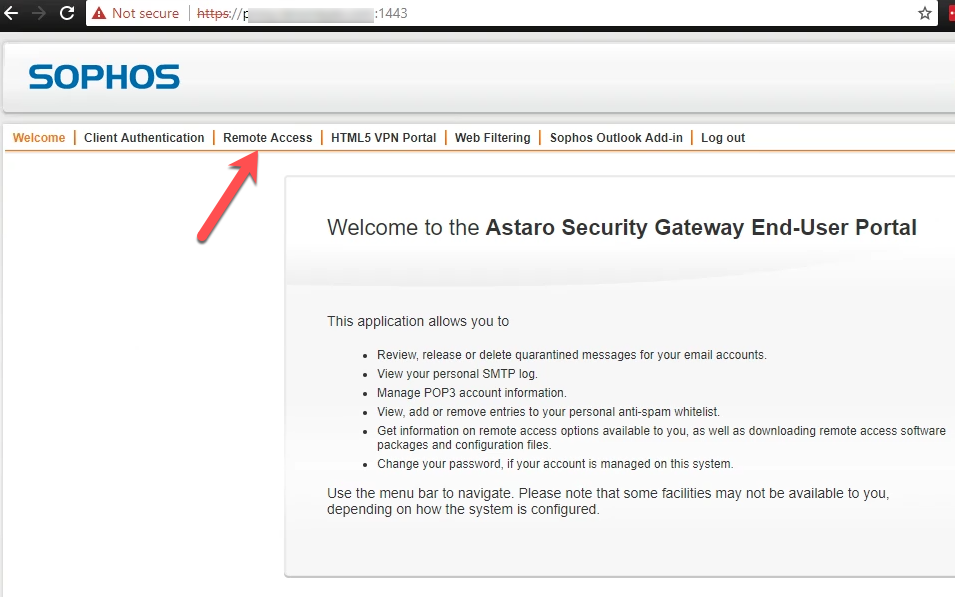
Task: Click the 'Not secure' label text
Action: [x=146, y=13]
